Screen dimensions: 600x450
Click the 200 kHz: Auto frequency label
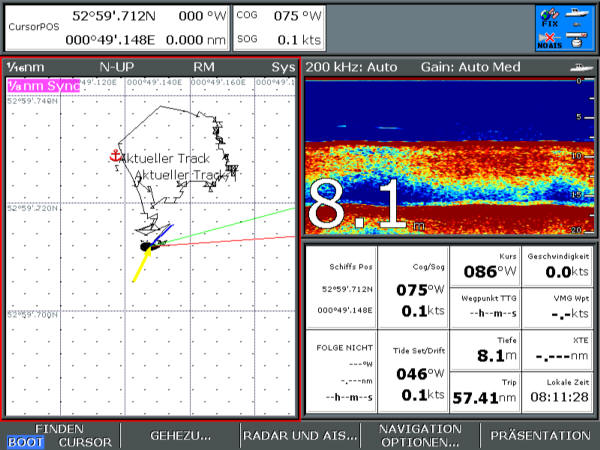tap(352, 67)
